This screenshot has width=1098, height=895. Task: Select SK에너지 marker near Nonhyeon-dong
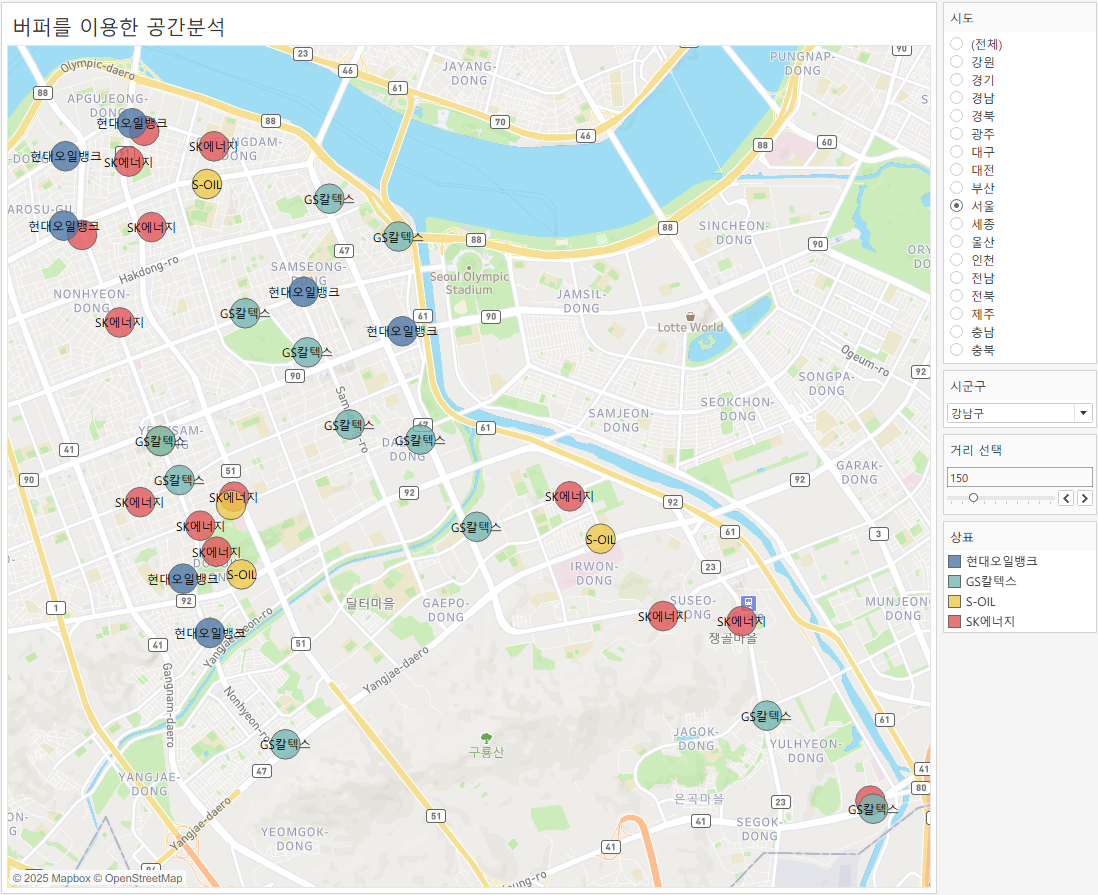[120, 322]
